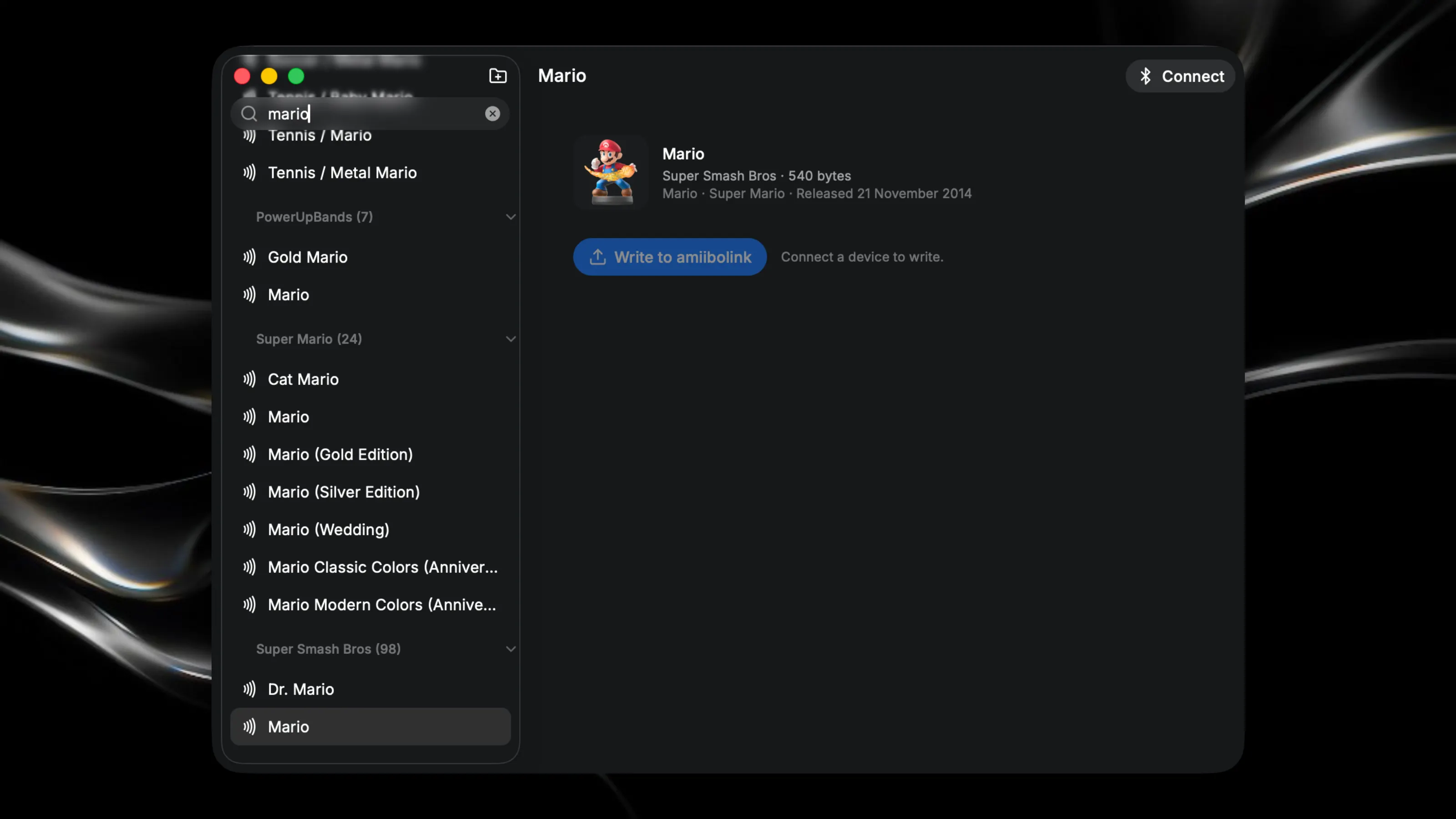Click NFC icon beside Gold Mario
Viewport: 1456px width, 819px height.
249,257
